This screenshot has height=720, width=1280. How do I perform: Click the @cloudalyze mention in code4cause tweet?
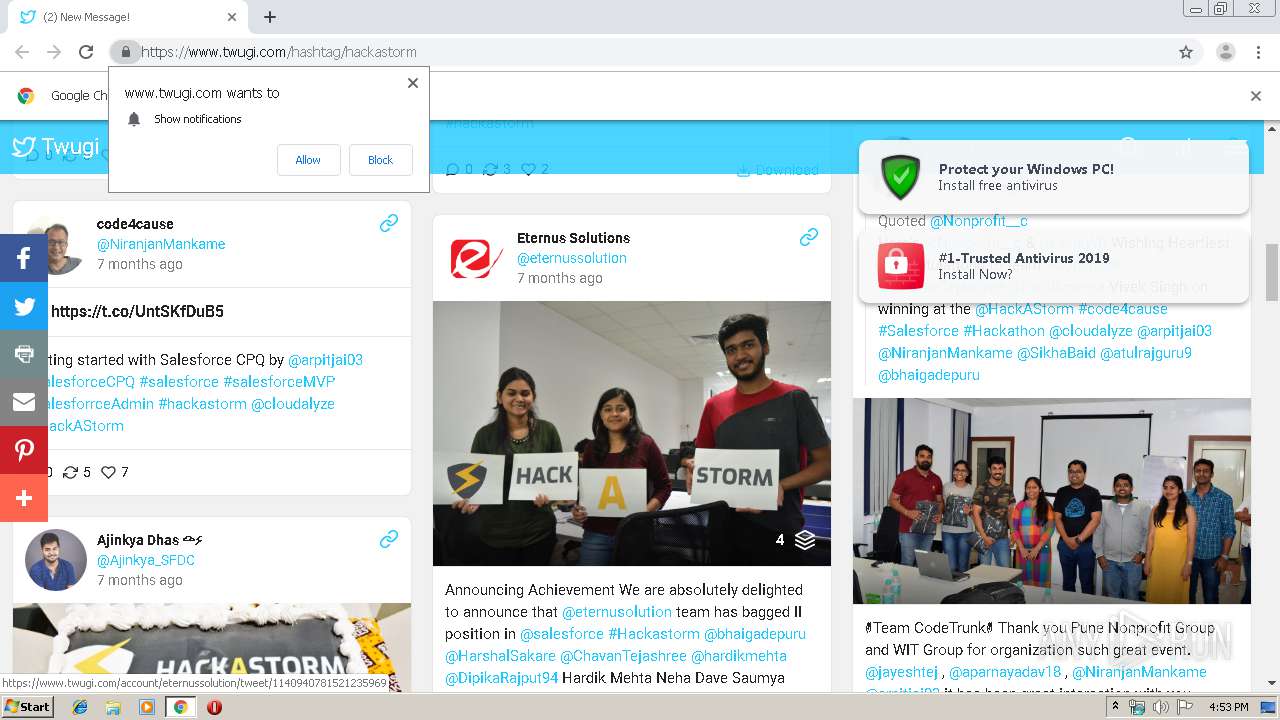click(x=293, y=404)
